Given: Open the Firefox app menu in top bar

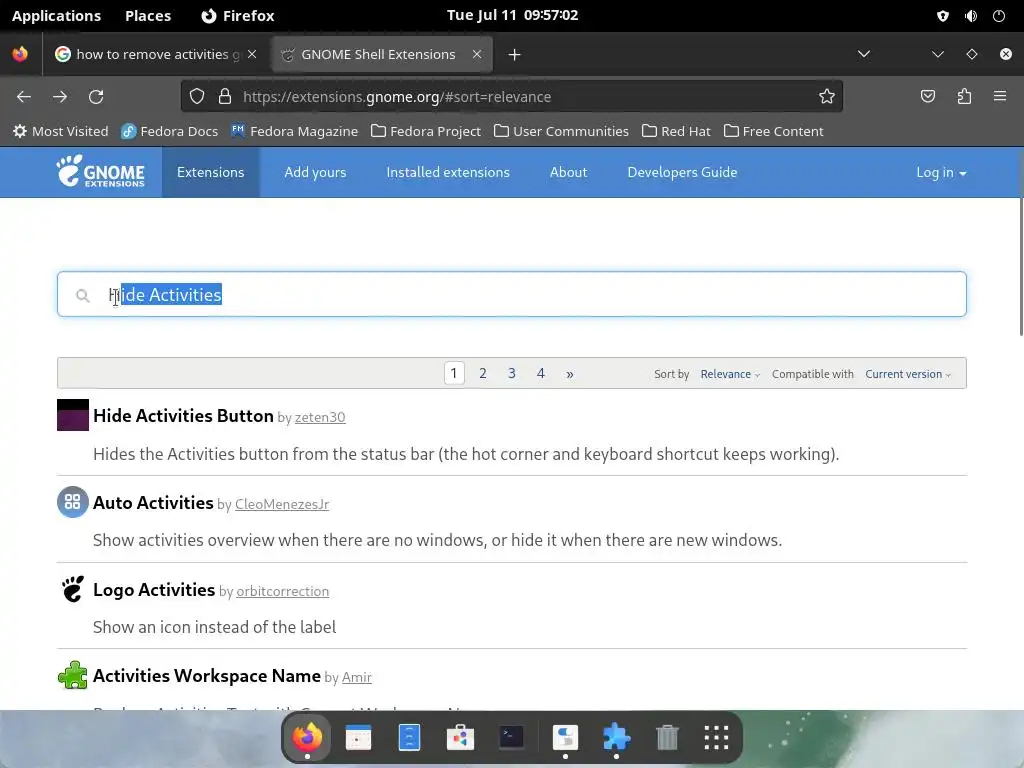Looking at the screenshot, I should (x=238, y=16).
